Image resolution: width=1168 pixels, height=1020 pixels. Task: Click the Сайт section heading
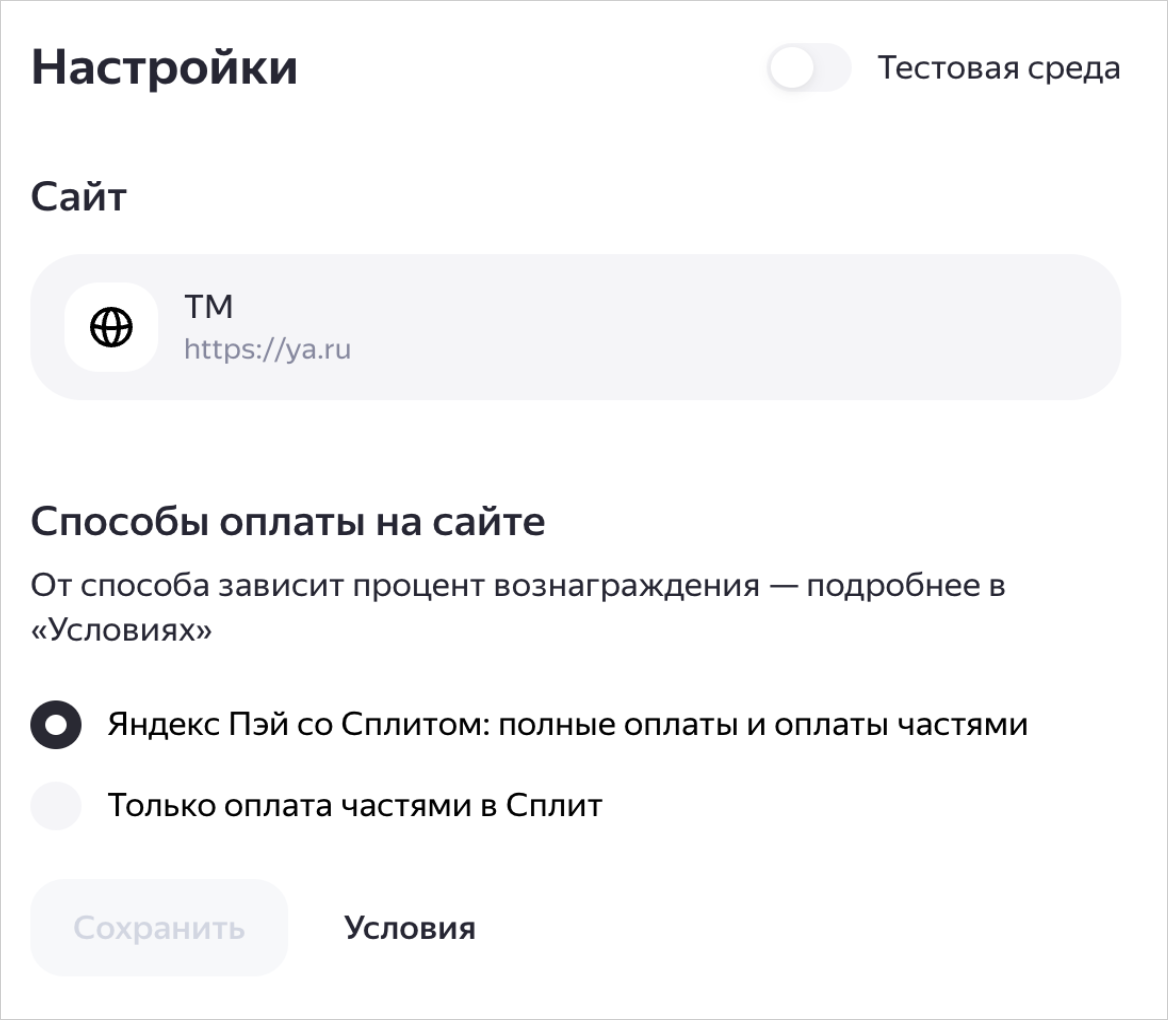(x=78, y=197)
